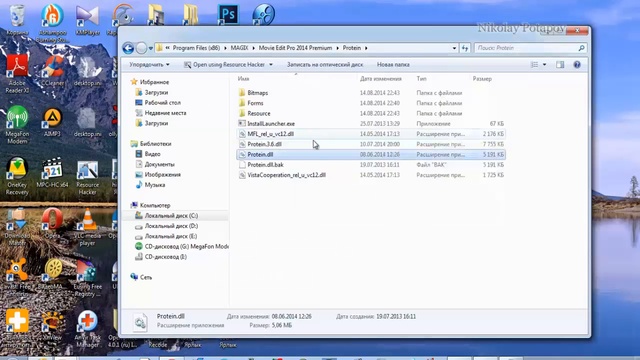This screenshot has width=640, height=360.
Task: Launch AIMP3 from the desktop
Action: pos(52,122)
